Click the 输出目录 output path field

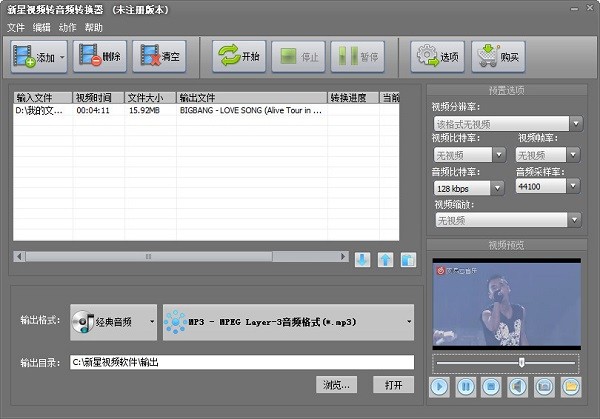240,362
